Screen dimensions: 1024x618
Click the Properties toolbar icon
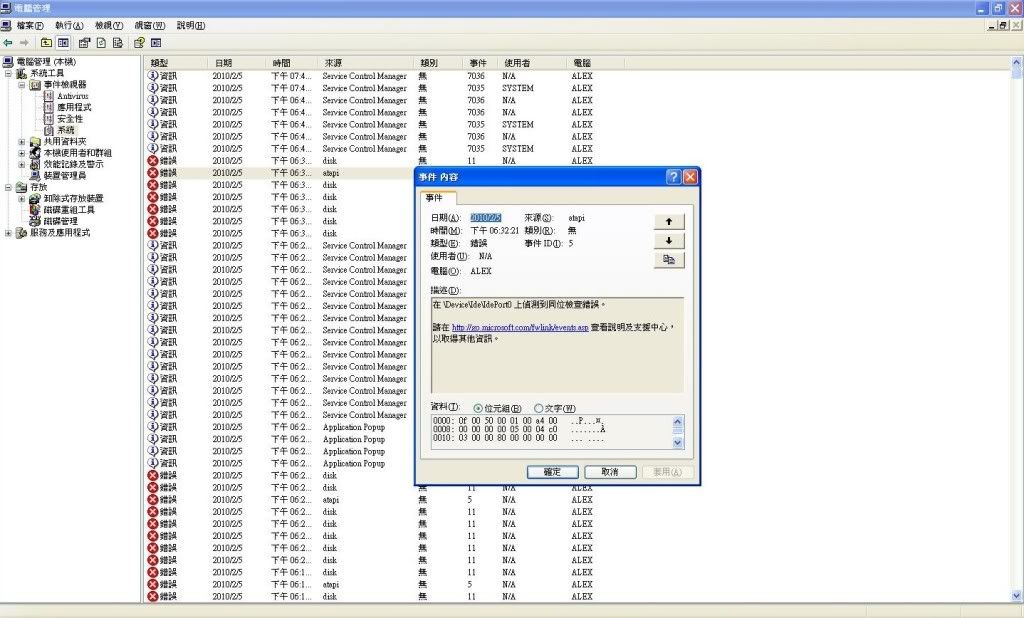tap(84, 43)
